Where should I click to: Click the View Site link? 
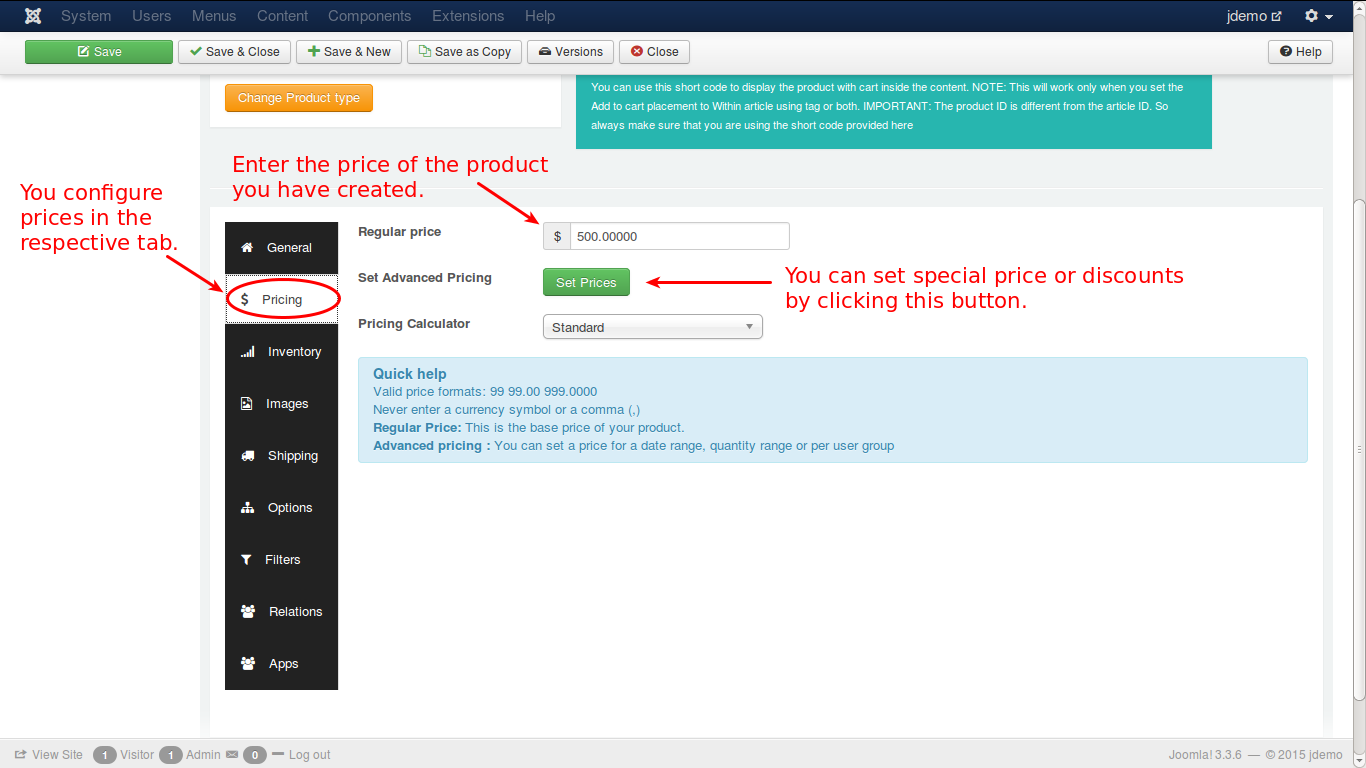pos(49,755)
